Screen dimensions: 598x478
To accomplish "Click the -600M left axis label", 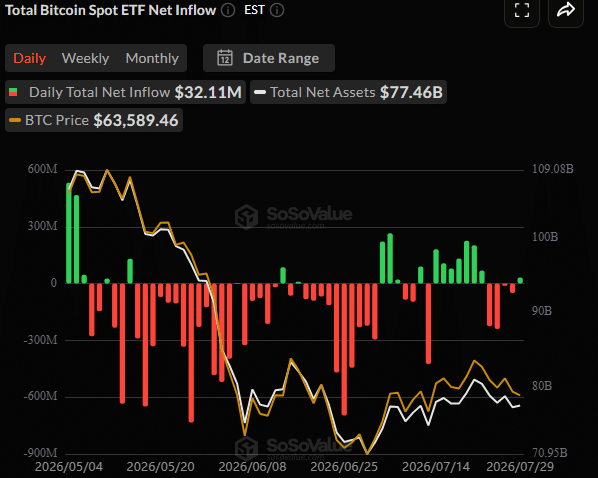I will click(40, 396).
